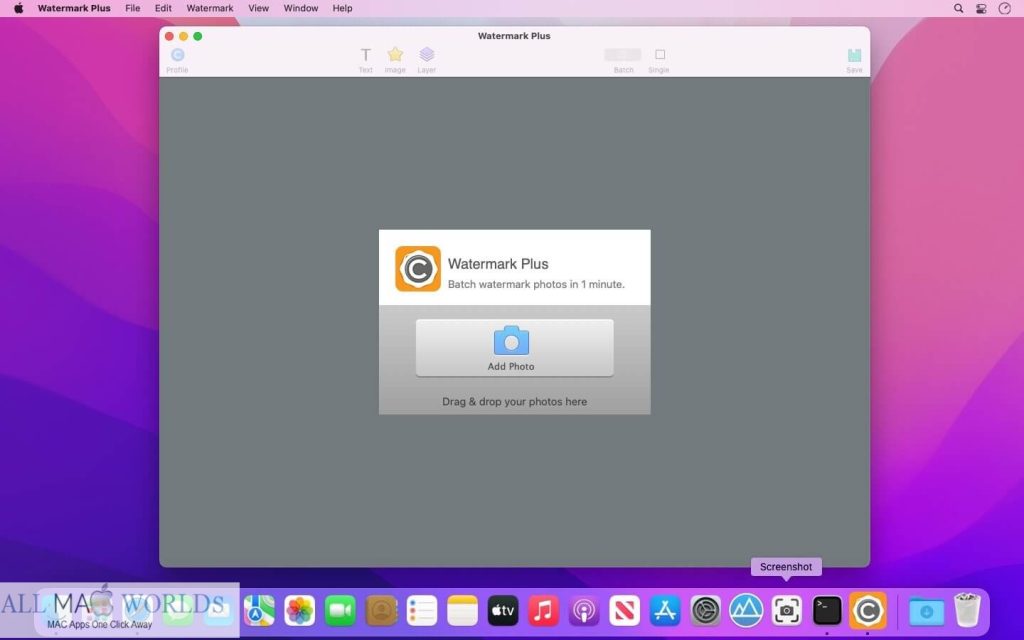Add a Text watermark from toolbar
The width and height of the screenshot is (1024, 640).
366,60
